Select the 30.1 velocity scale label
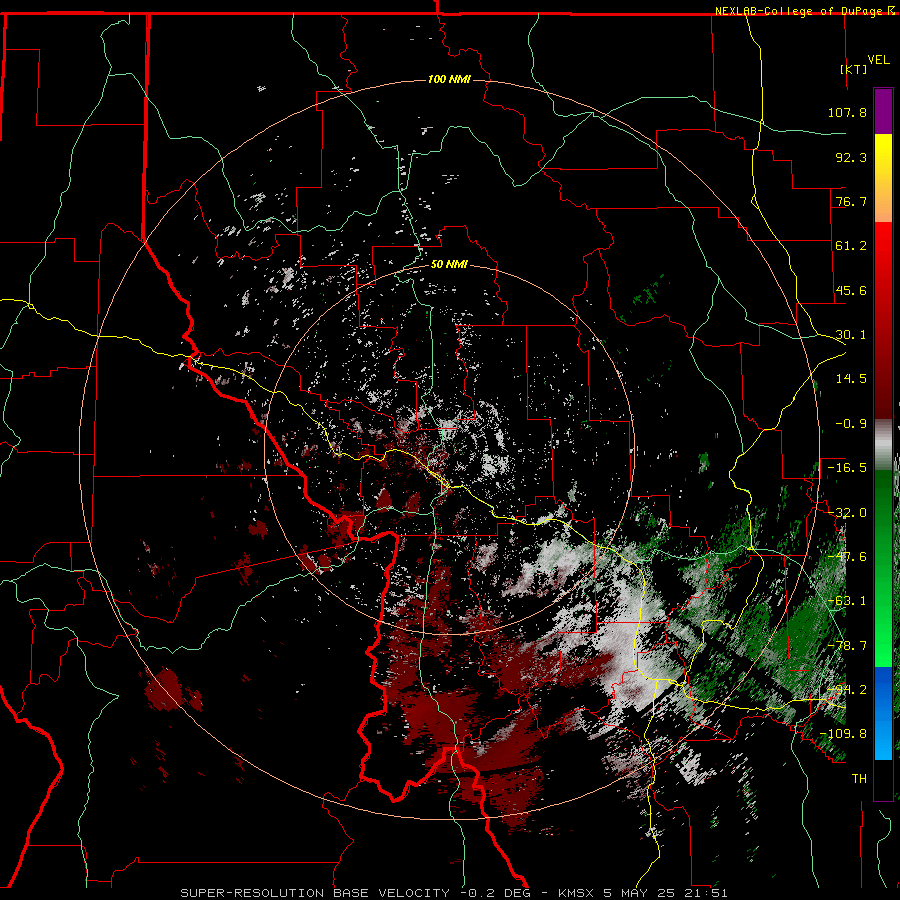900x900 pixels. pos(851,335)
